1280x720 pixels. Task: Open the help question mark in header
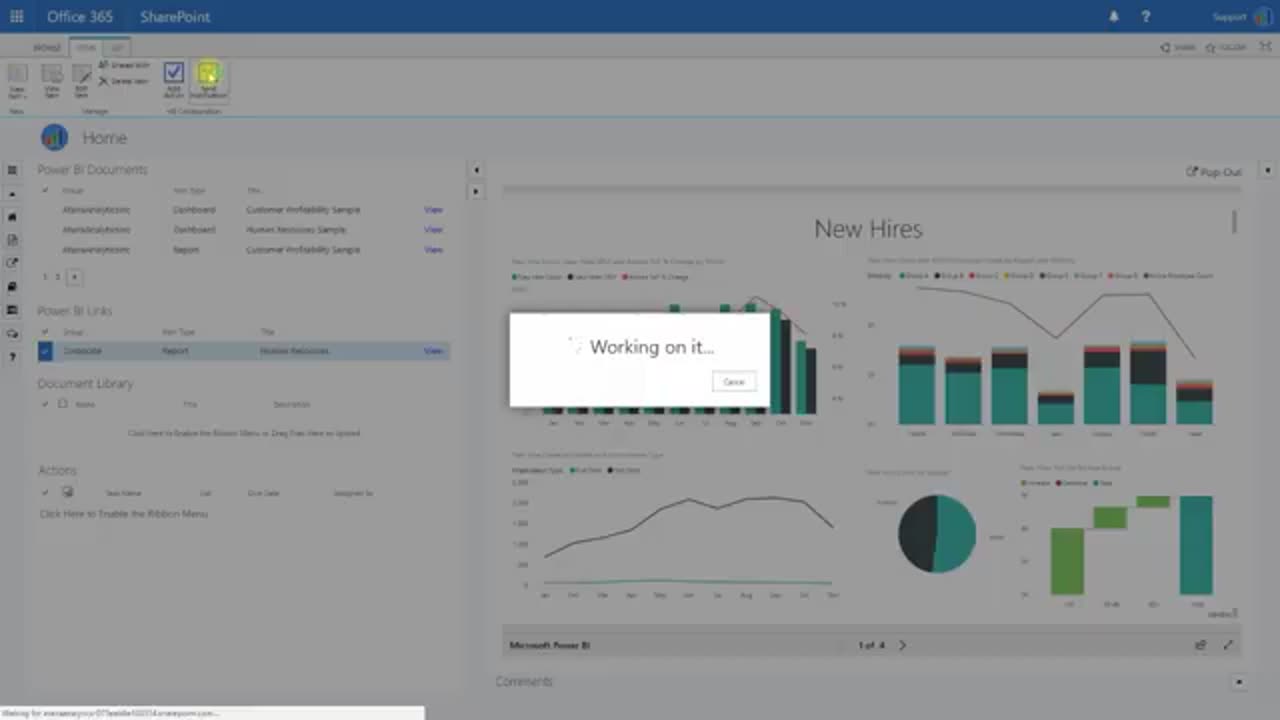tap(1146, 17)
